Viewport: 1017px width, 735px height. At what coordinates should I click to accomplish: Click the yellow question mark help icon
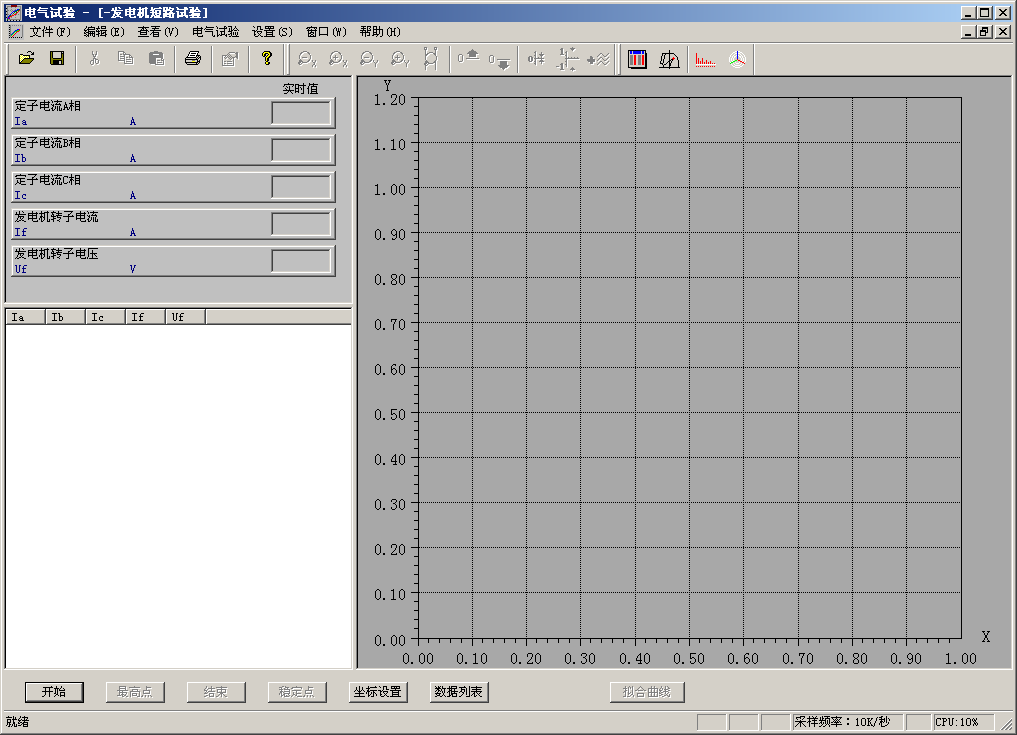point(266,59)
